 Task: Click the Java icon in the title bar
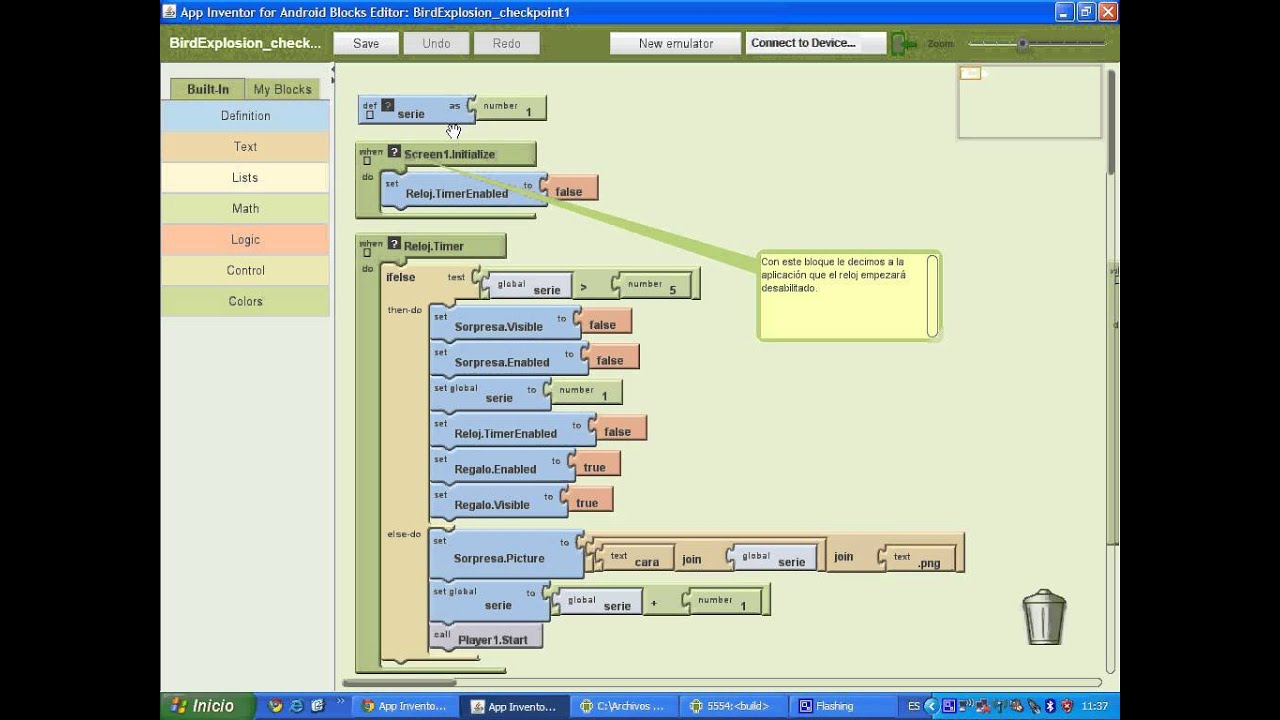pyautogui.click(x=170, y=12)
